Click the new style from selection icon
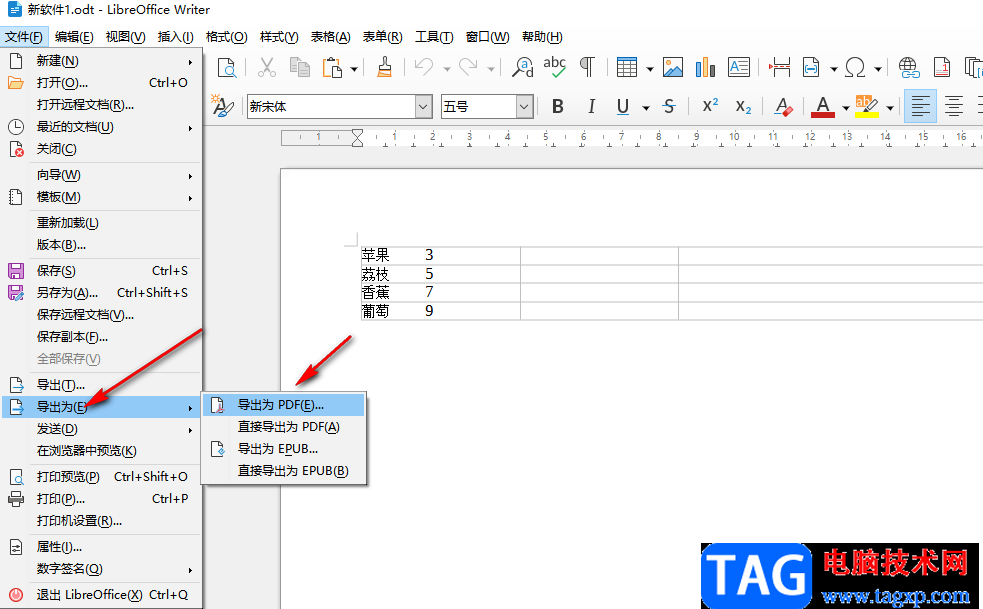The height and width of the screenshot is (609, 983). pos(221,106)
